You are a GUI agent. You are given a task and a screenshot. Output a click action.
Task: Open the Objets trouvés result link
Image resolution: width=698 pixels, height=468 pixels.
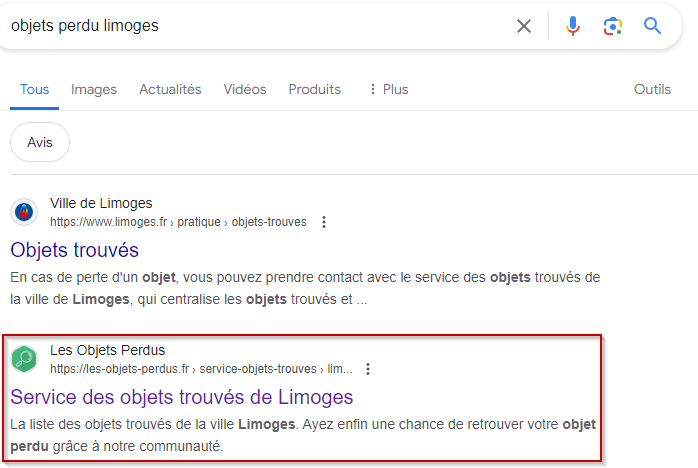click(x=75, y=249)
